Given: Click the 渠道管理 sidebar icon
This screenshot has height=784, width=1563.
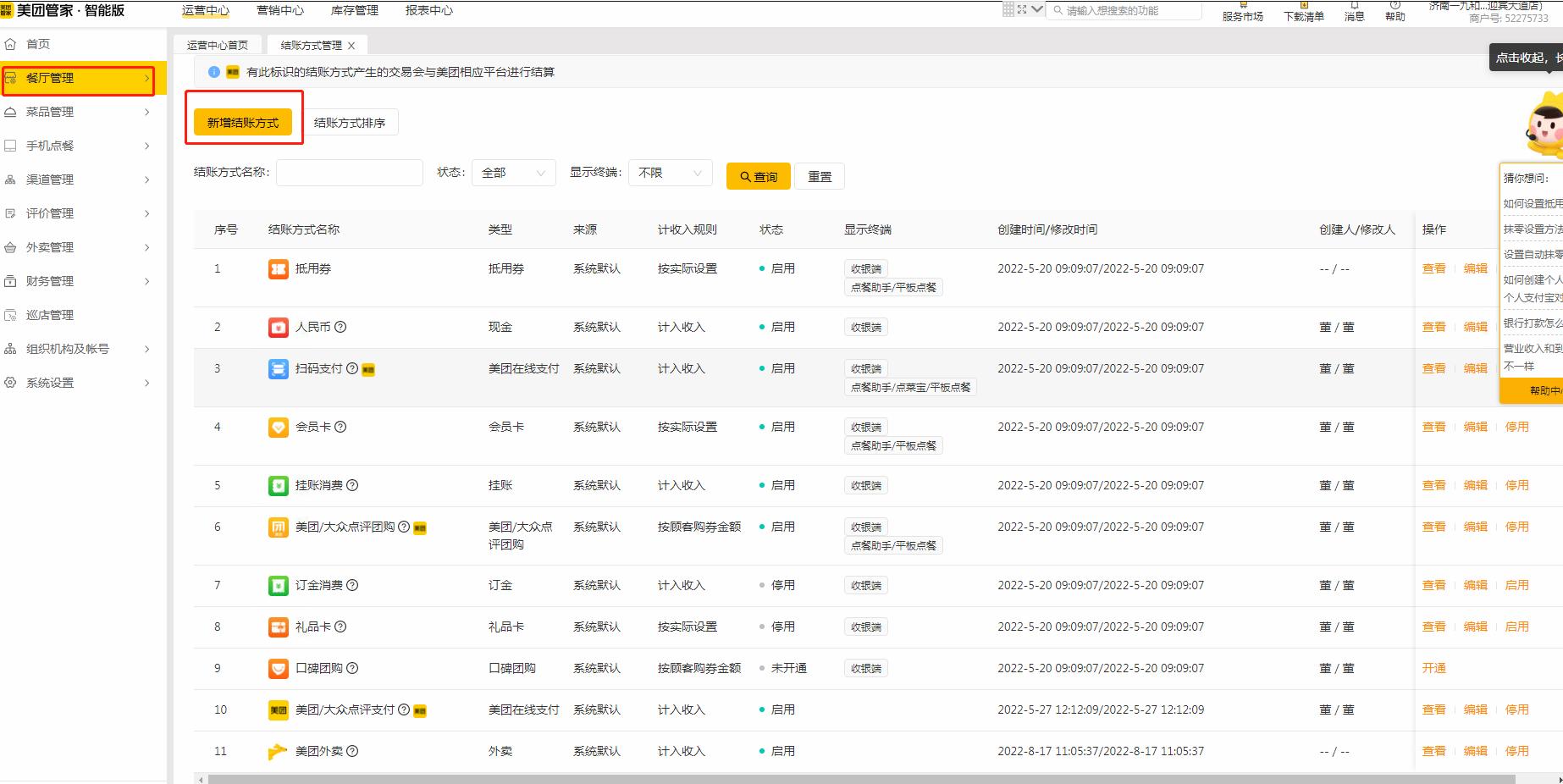Looking at the screenshot, I should [11, 179].
